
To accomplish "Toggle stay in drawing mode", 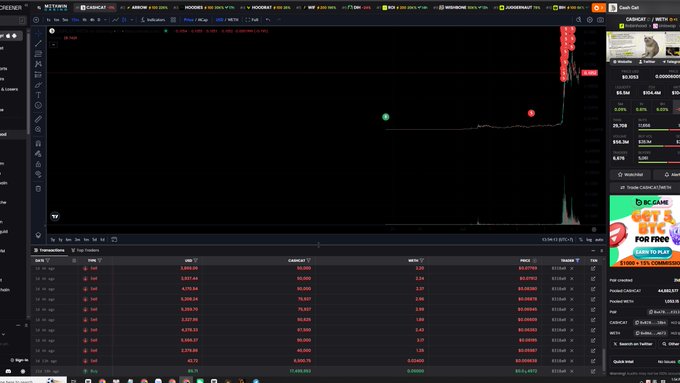I will [38, 154].
